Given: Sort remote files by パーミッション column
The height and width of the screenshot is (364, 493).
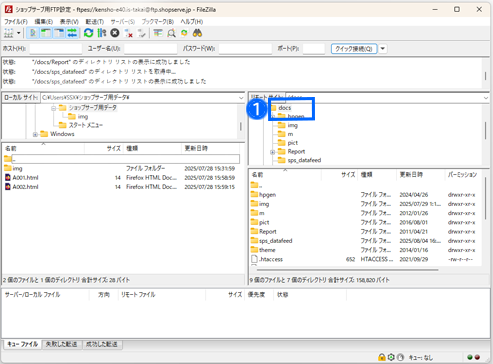Looking at the screenshot, I should pyautogui.click(x=463, y=175).
